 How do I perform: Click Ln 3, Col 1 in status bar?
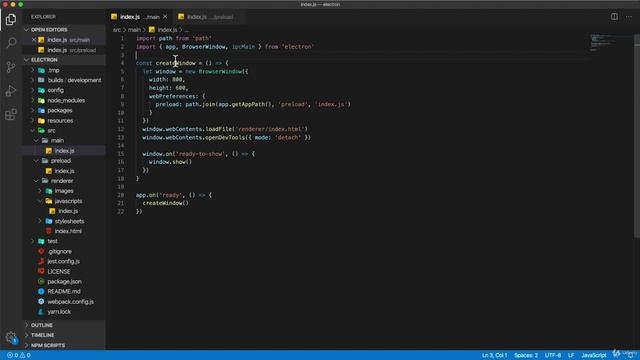[x=494, y=356]
